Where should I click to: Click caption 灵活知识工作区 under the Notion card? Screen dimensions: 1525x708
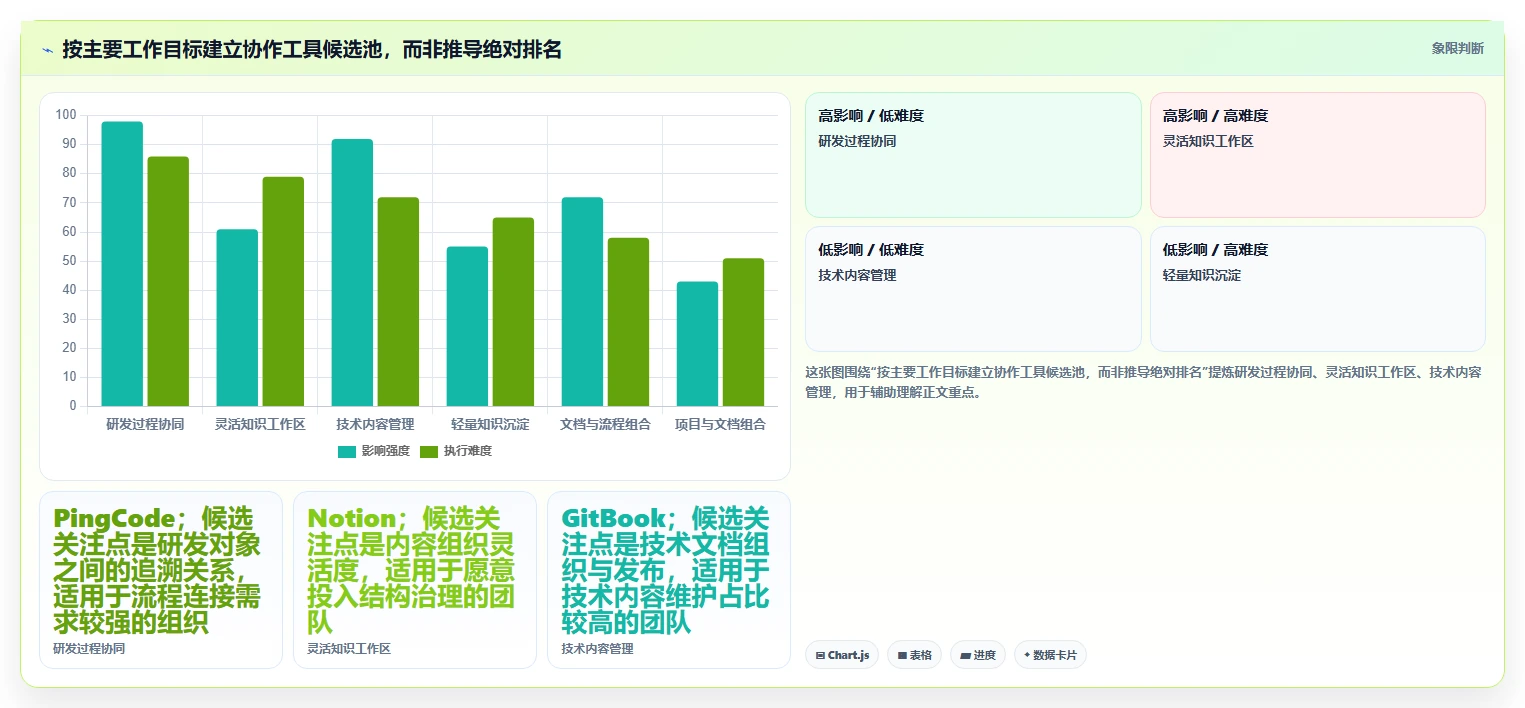349,649
